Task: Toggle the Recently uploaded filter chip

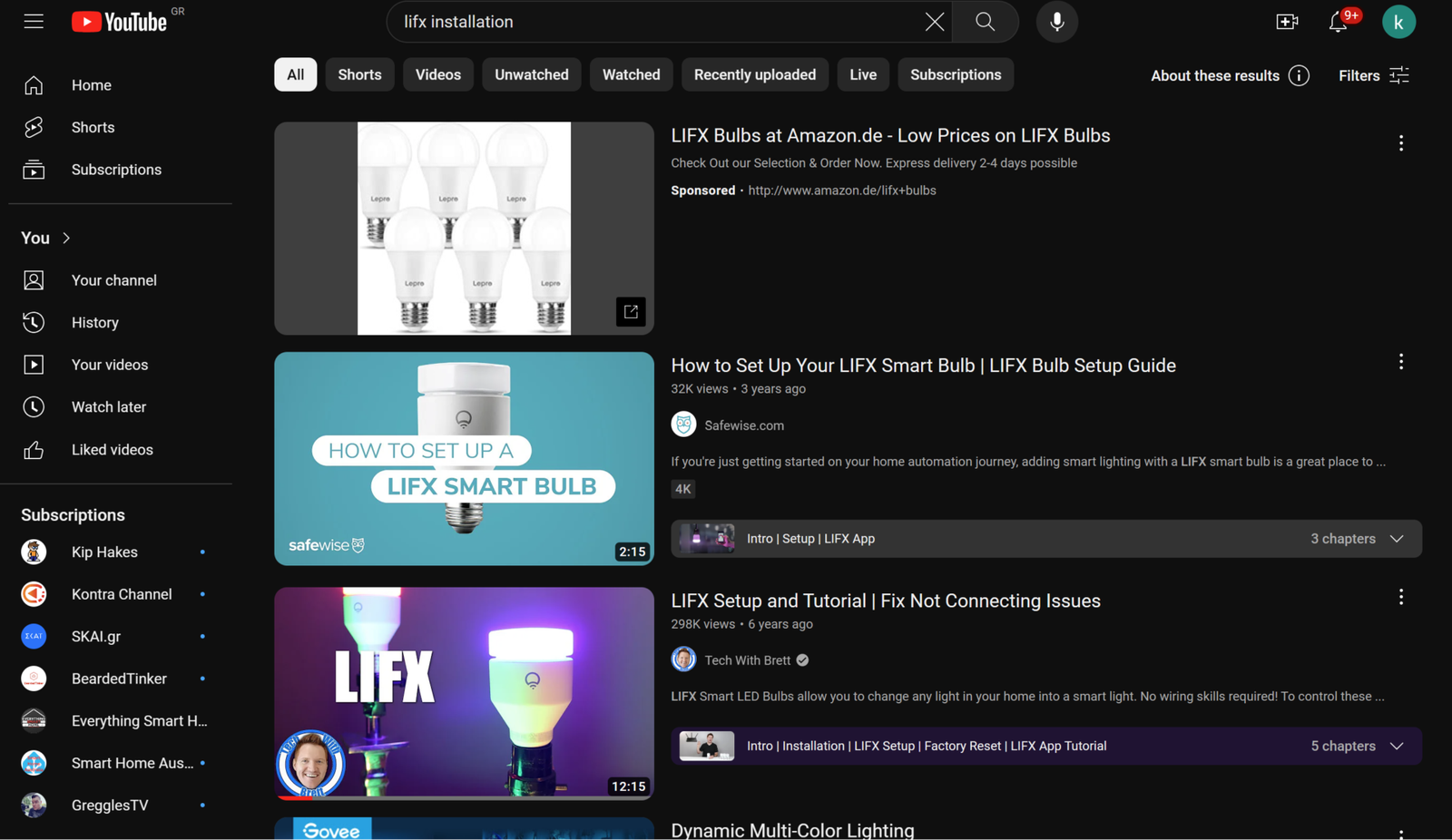Action: point(754,74)
